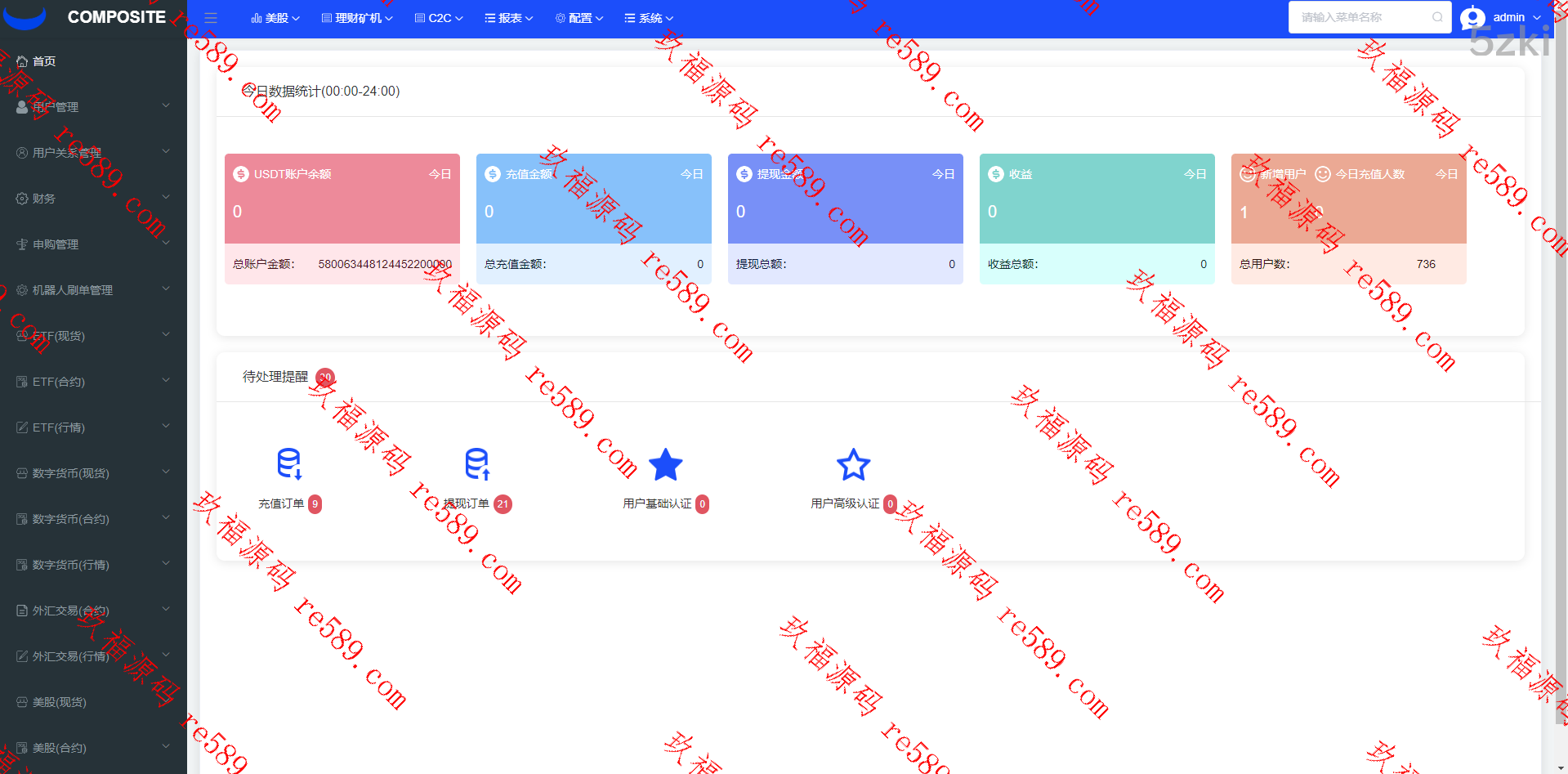Expand the 财务 sidebar section

[x=93, y=199]
